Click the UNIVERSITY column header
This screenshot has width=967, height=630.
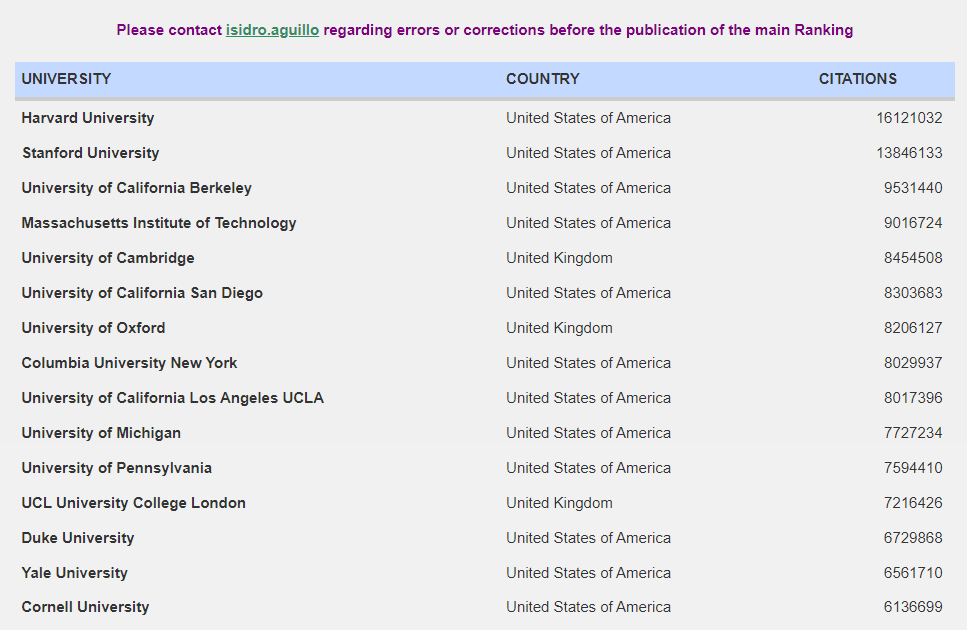(x=66, y=79)
